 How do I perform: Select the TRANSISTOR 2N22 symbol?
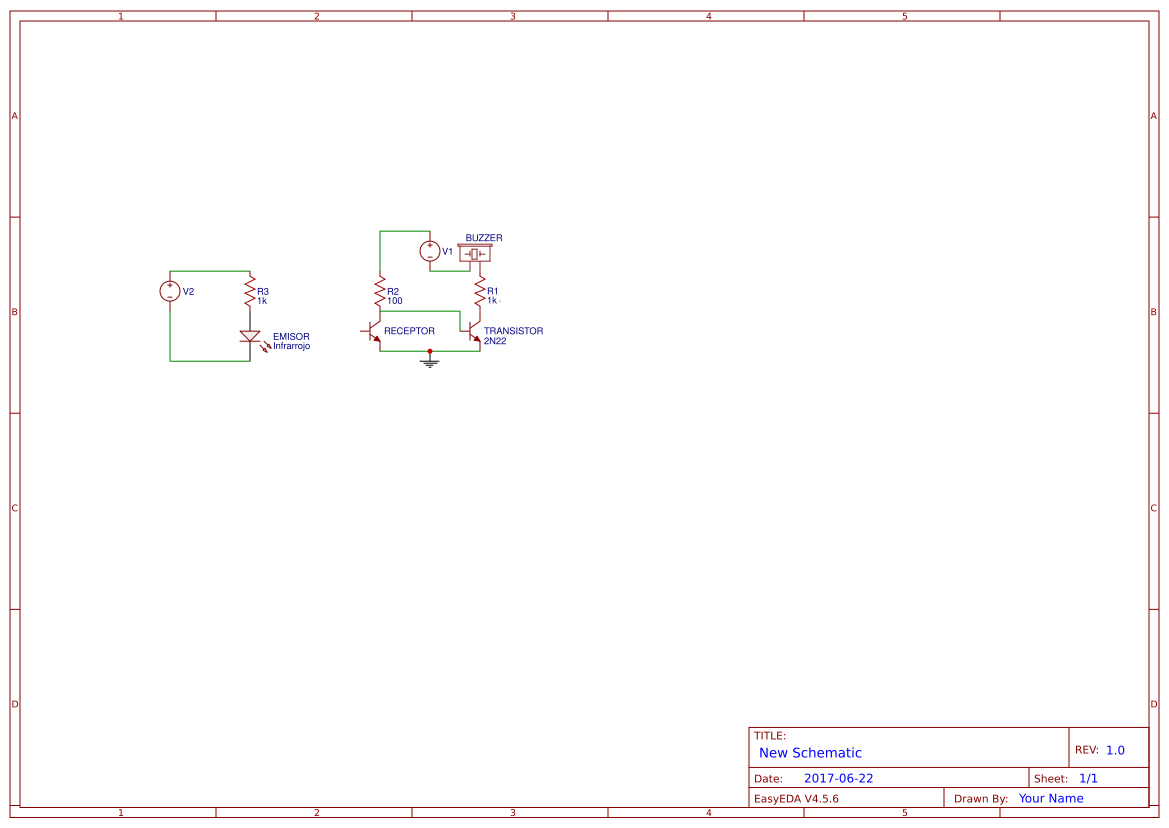(x=472, y=331)
